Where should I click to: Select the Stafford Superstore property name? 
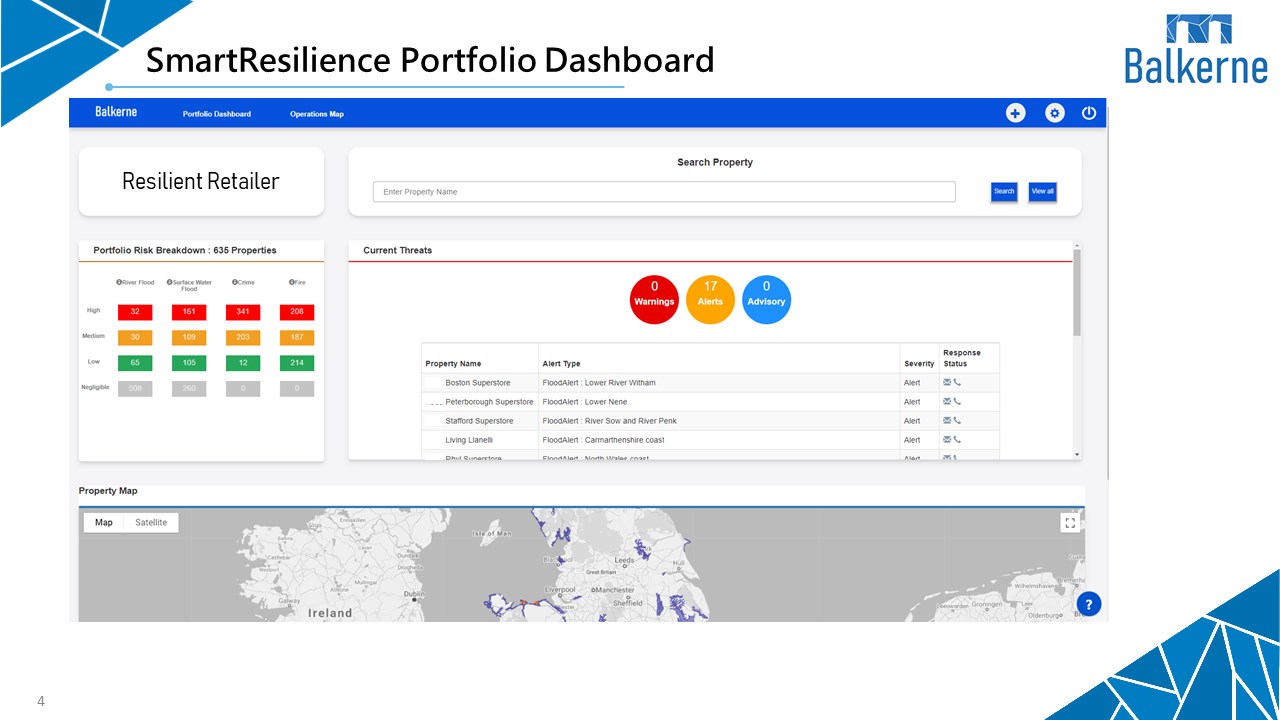pyautogui.click(x=479, y=421)
